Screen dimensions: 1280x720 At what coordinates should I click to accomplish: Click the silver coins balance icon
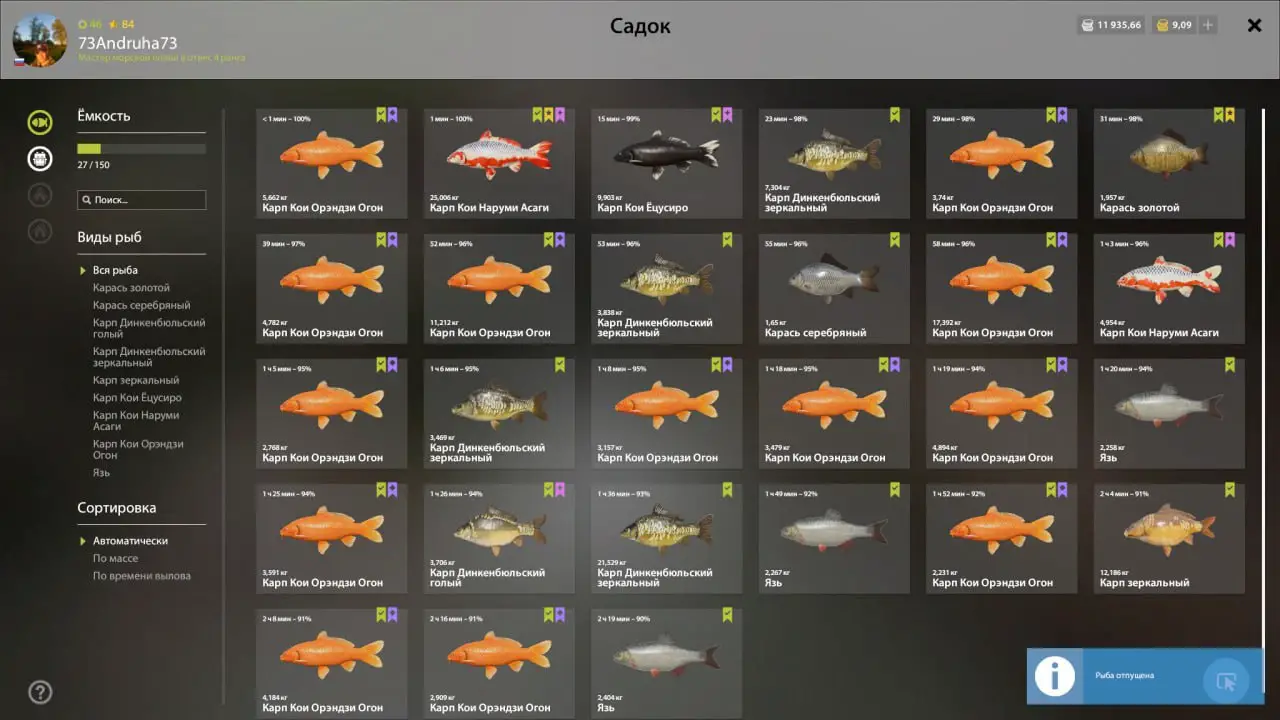point(1087,25)
